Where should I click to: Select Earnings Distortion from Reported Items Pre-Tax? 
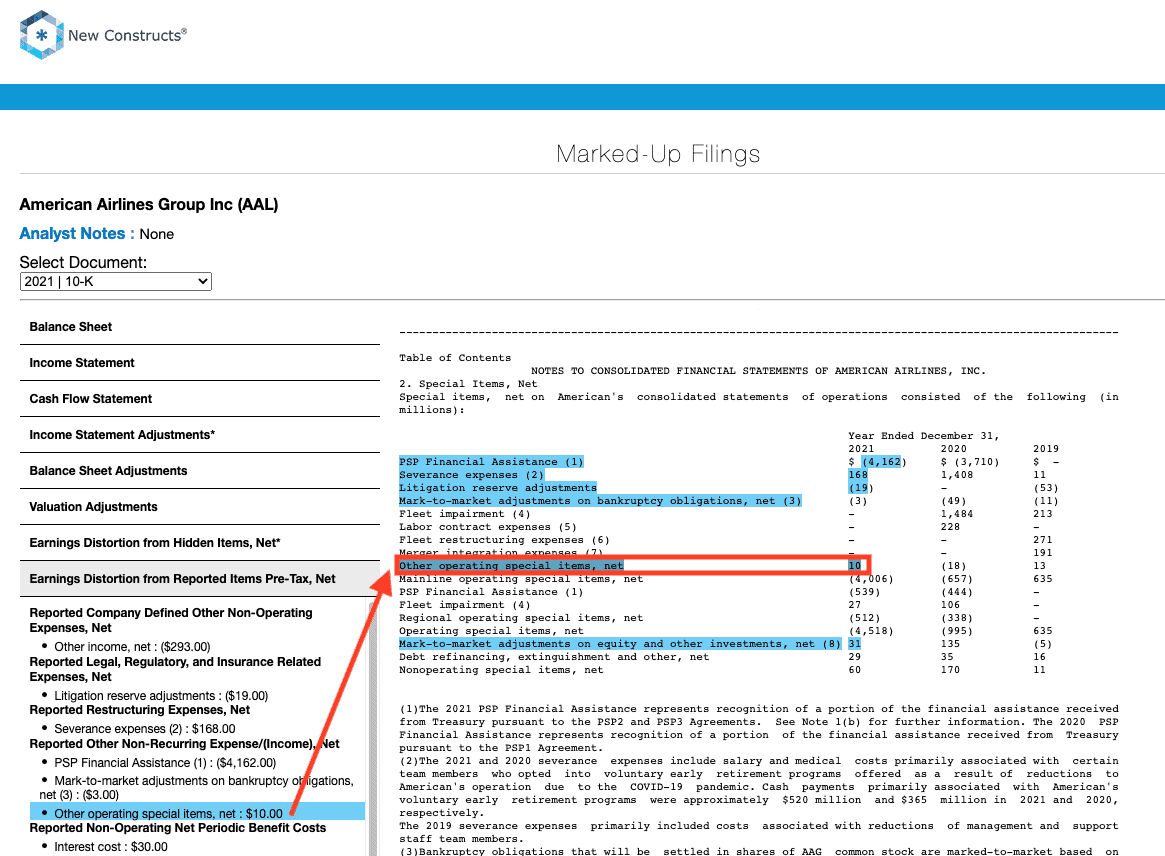coord(200,579)
